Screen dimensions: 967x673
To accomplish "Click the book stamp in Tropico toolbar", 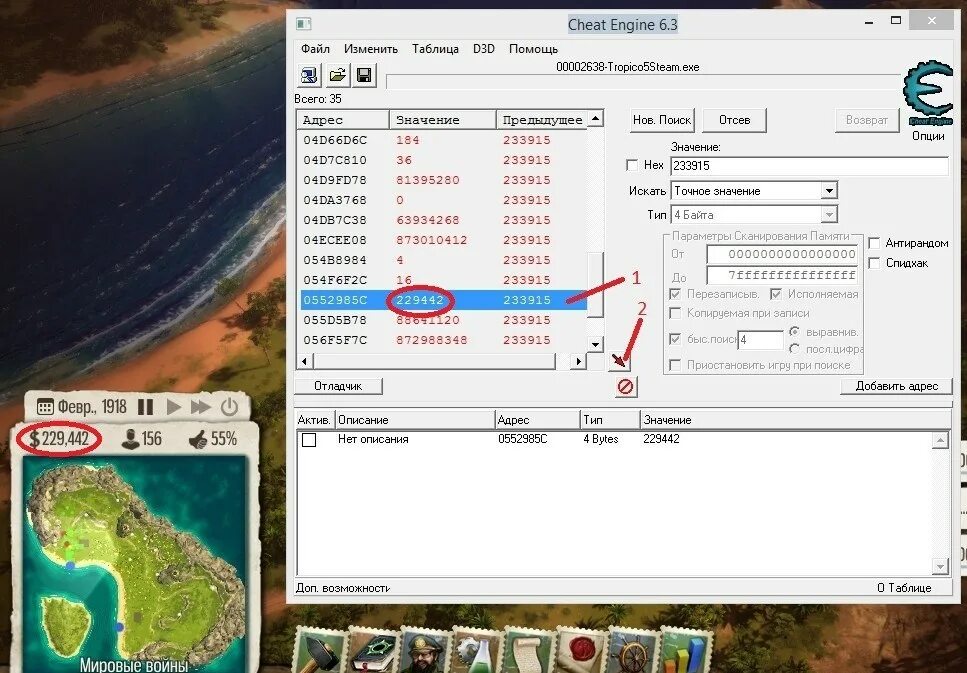I will (x=372, y=650).
